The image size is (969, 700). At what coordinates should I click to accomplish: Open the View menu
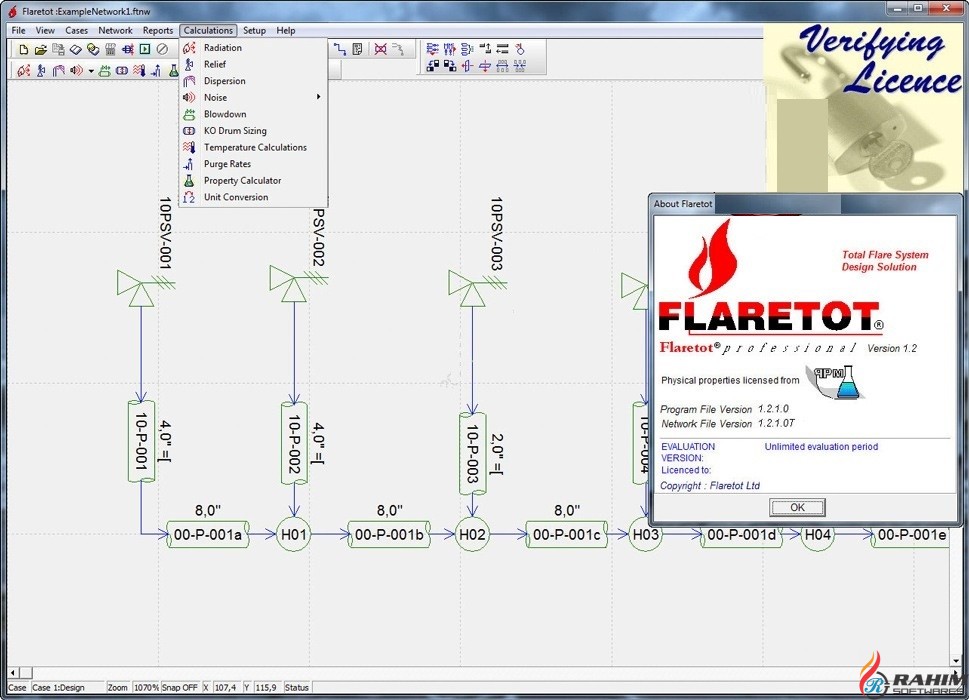45,30
